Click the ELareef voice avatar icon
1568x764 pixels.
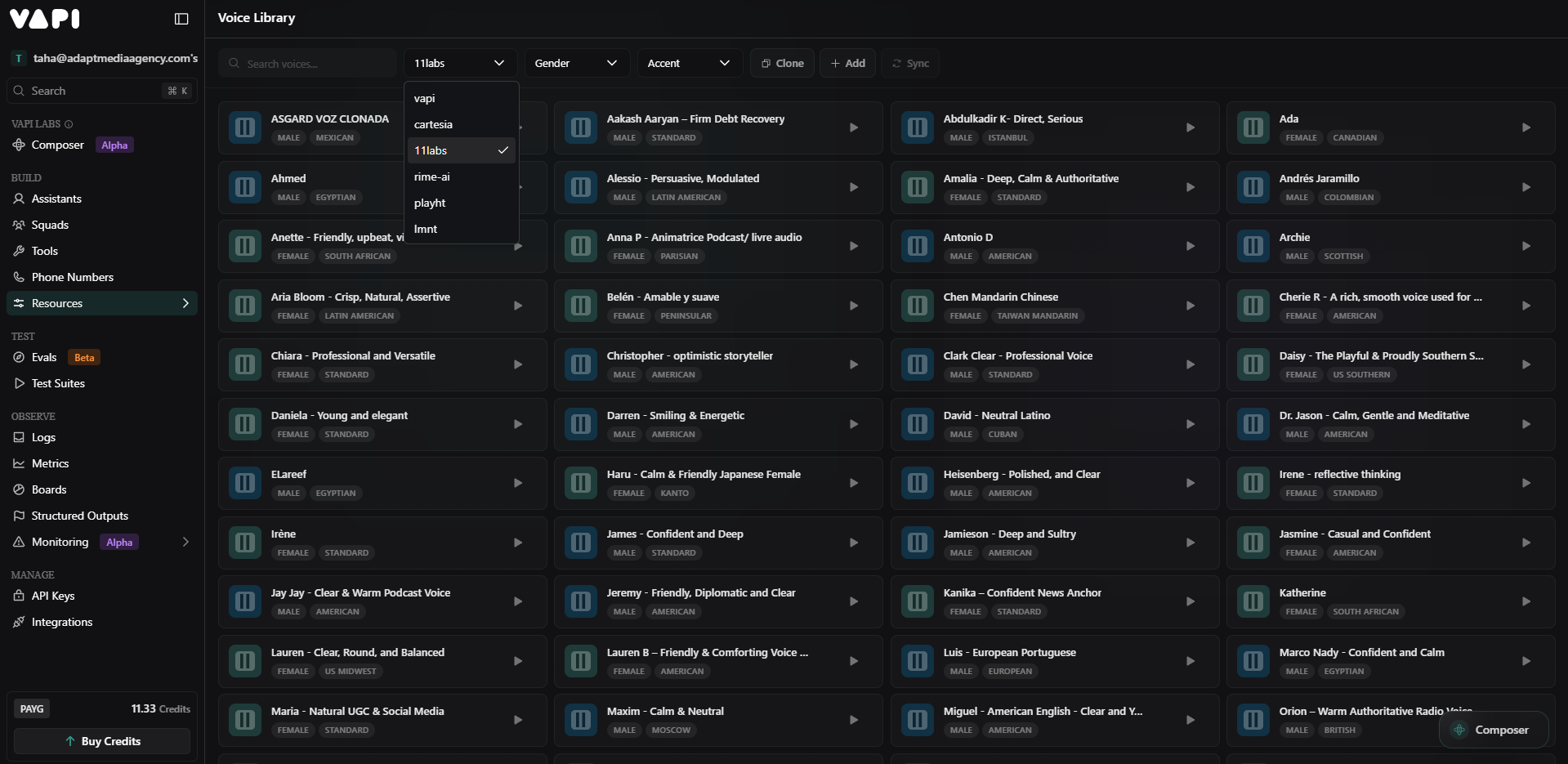244,483
